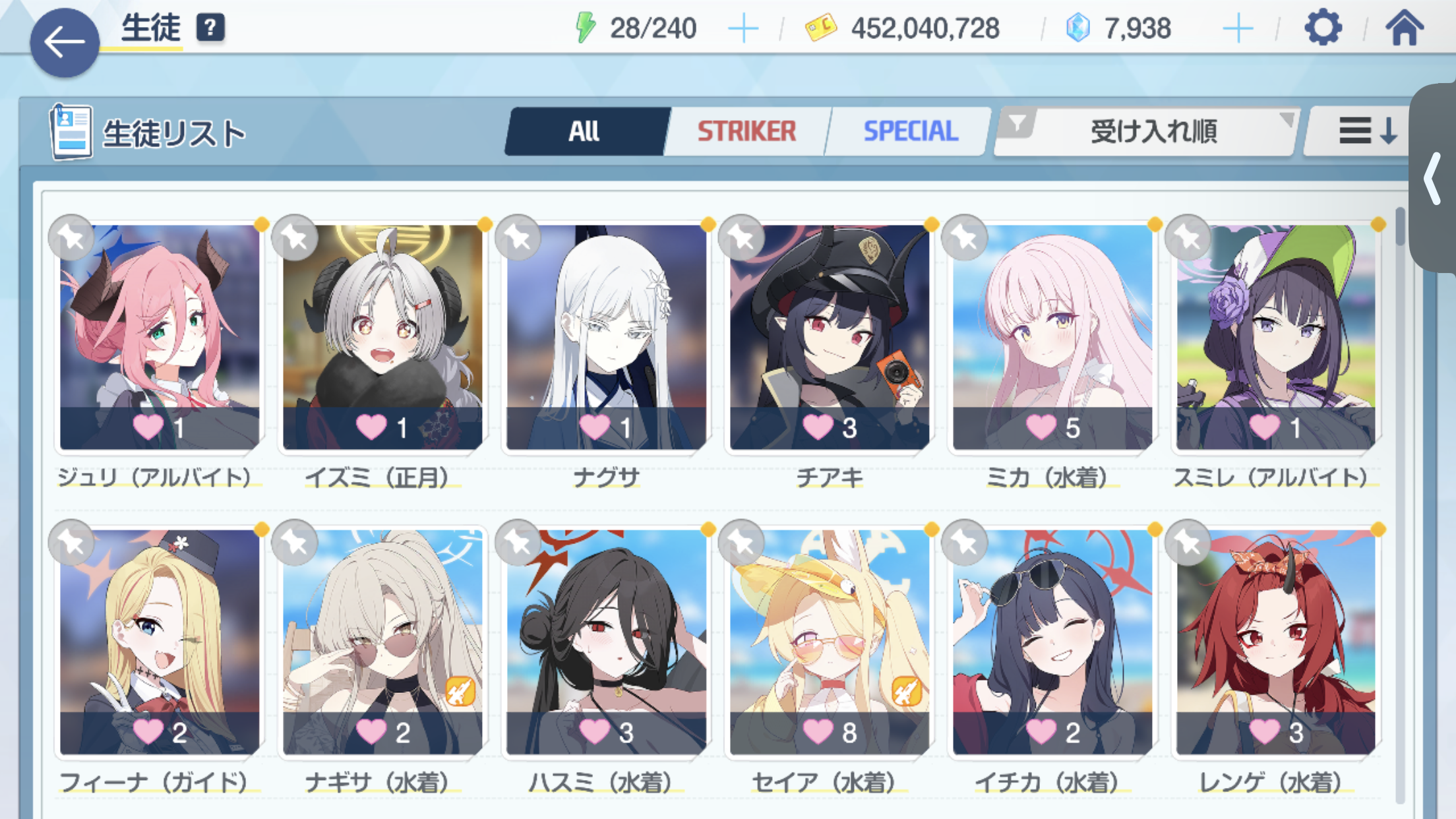The image size is (1456, 819).
Task: Switch to the STRIKER tab
Action: 746,131
